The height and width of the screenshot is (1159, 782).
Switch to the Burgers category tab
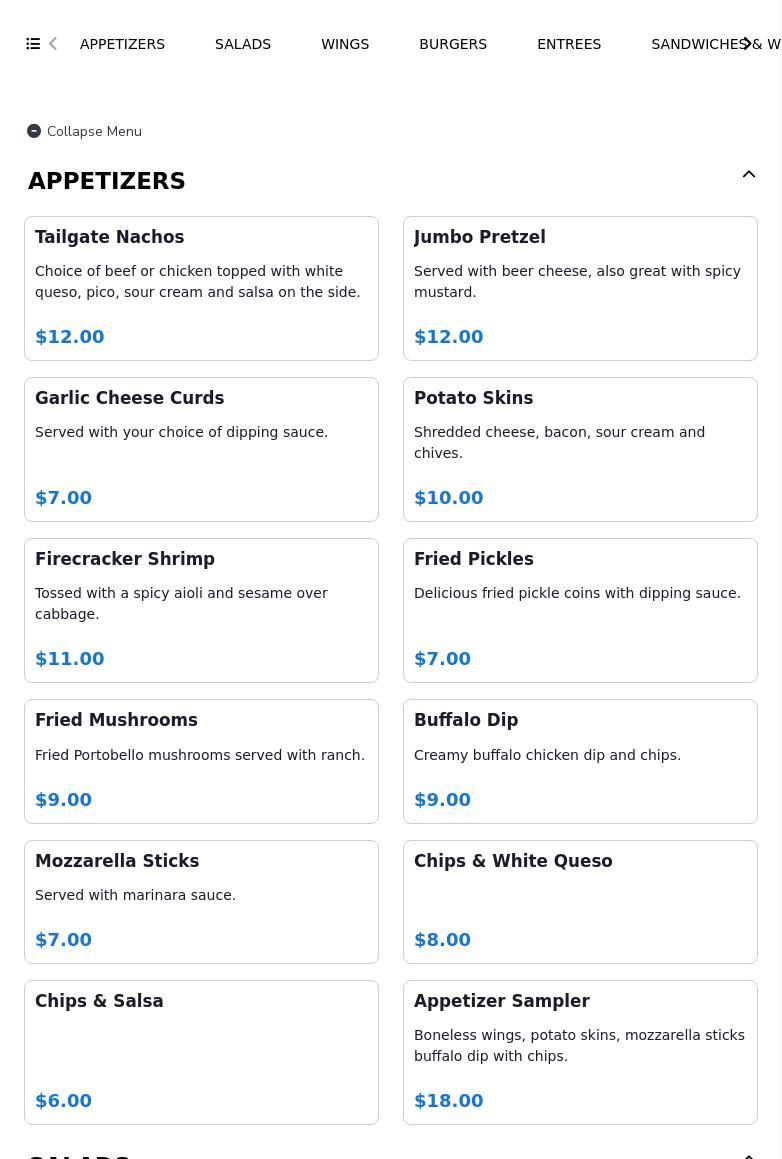pos(453,44)
